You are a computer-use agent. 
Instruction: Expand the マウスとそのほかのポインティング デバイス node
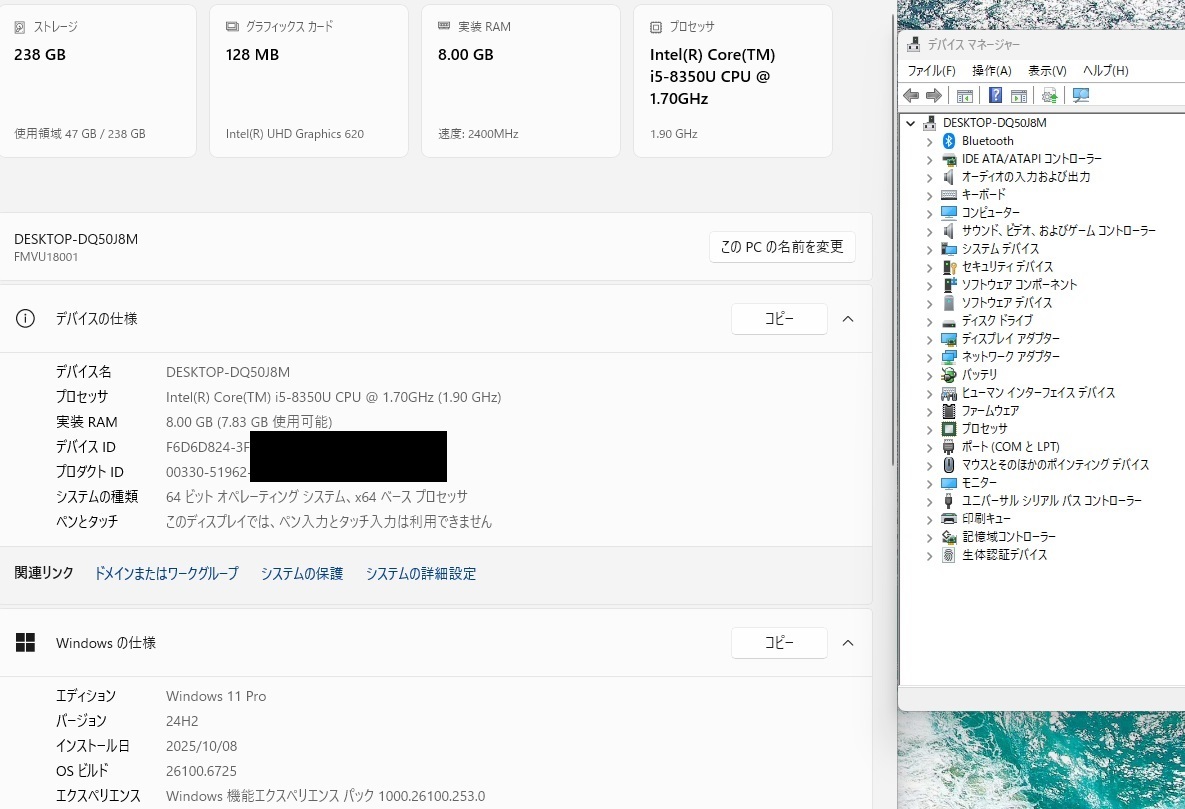(x=930, y=465)
